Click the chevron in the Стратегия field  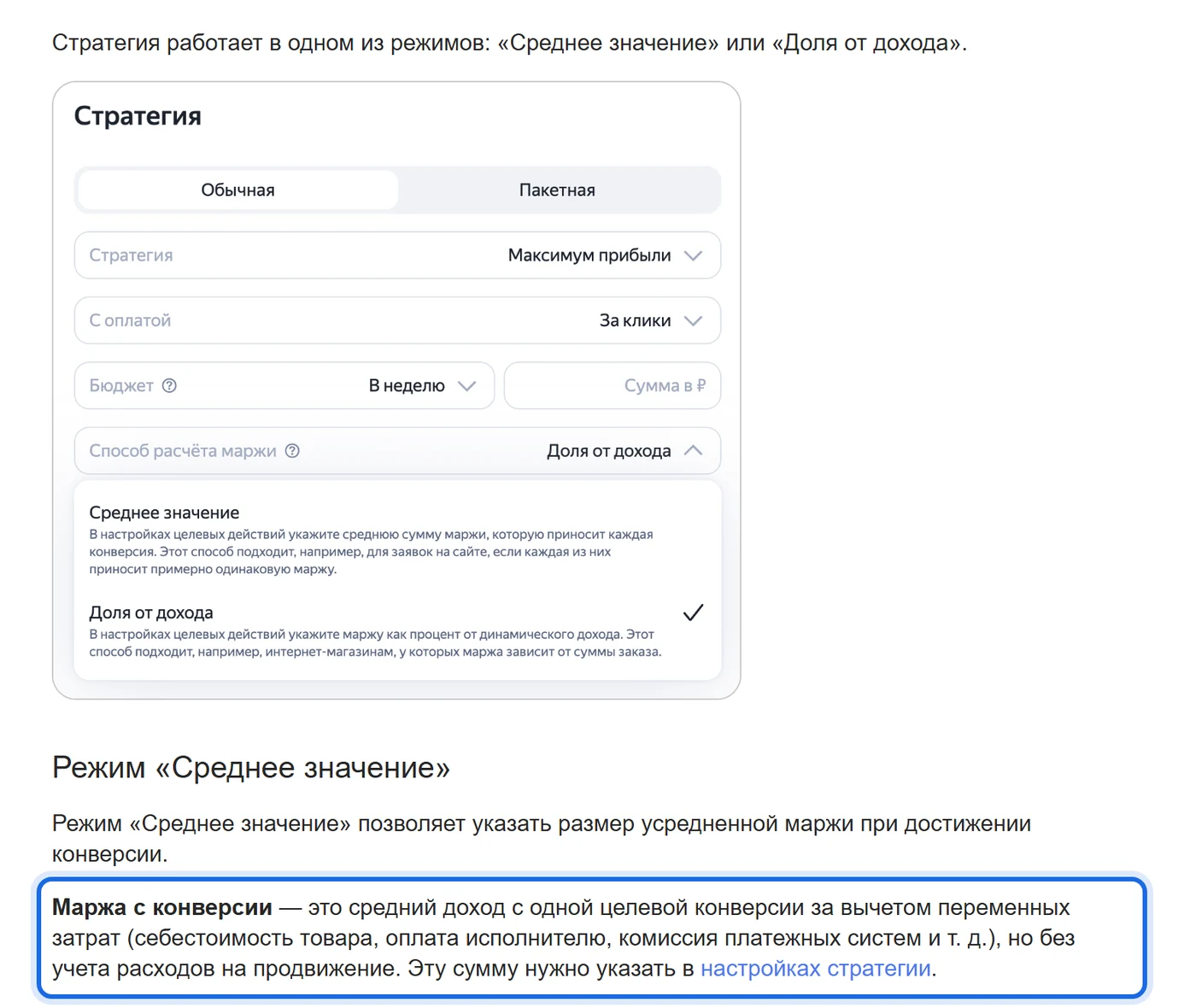(x=693, y=255)
